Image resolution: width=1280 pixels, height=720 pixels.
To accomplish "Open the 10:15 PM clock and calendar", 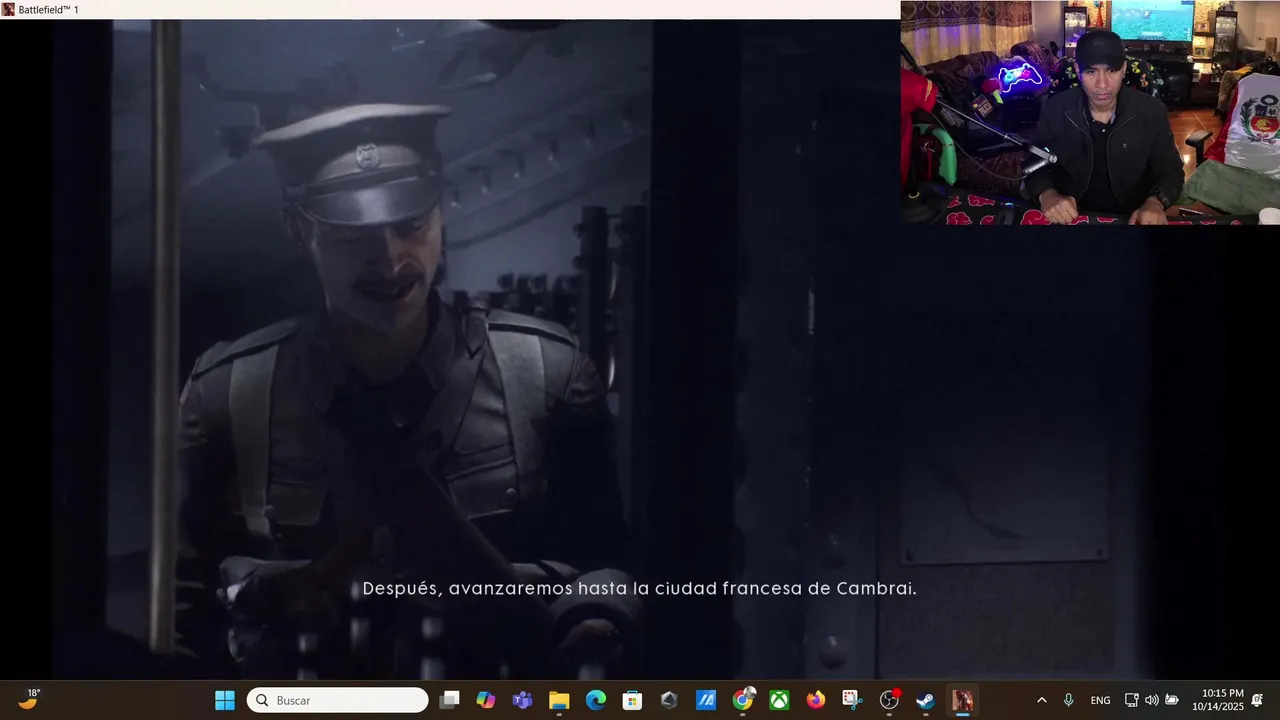I will click(x=1217, y=699).
